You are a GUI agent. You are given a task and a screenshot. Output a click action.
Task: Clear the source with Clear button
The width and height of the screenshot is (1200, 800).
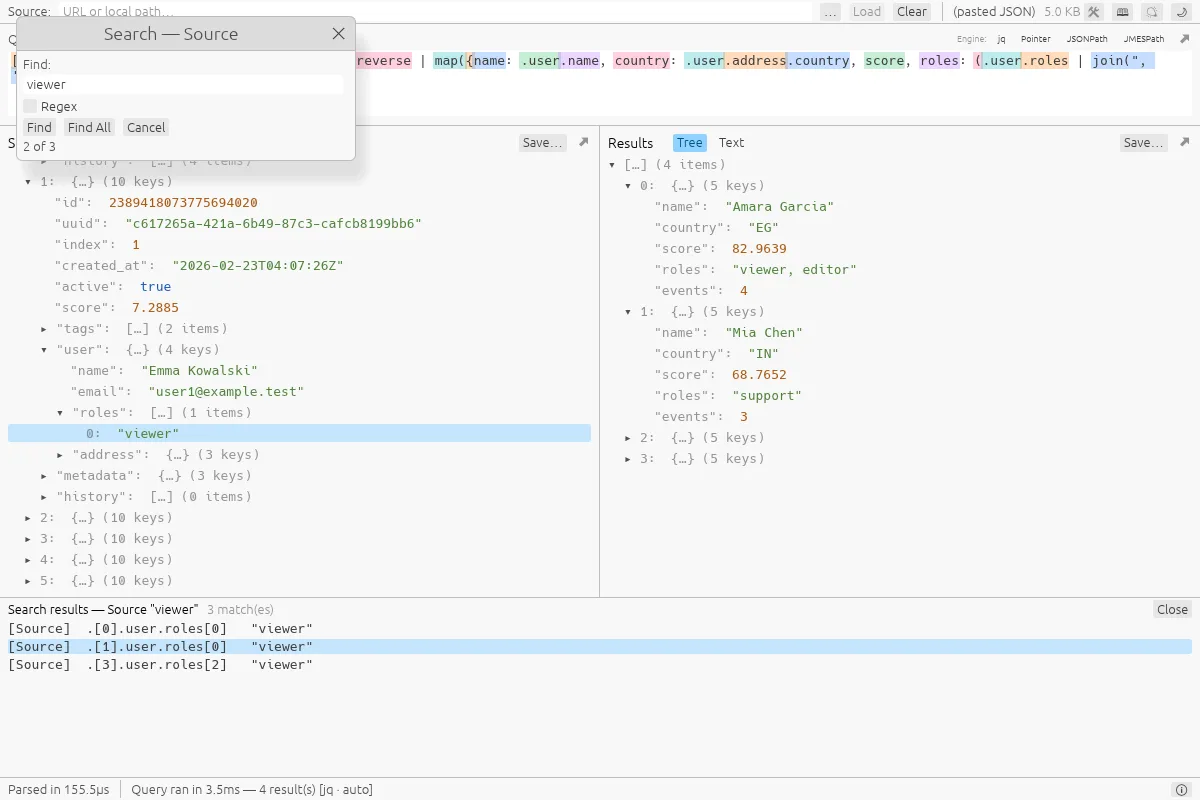(912, 12)
